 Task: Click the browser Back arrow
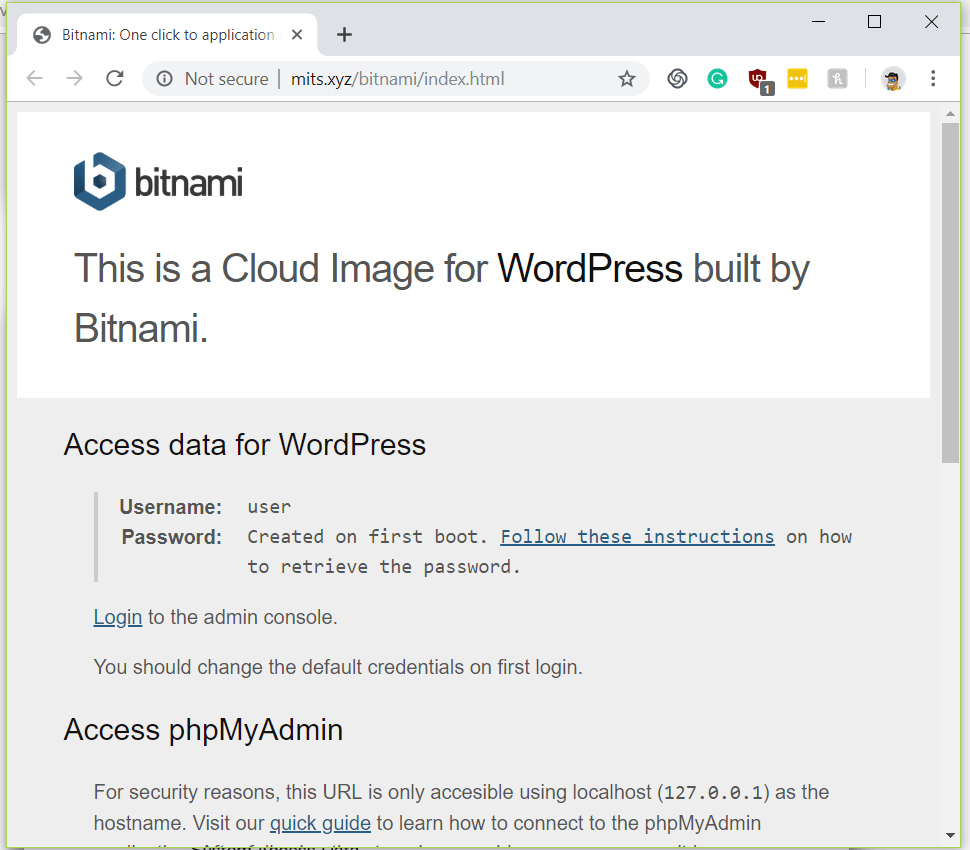click(x=35, y=79)
